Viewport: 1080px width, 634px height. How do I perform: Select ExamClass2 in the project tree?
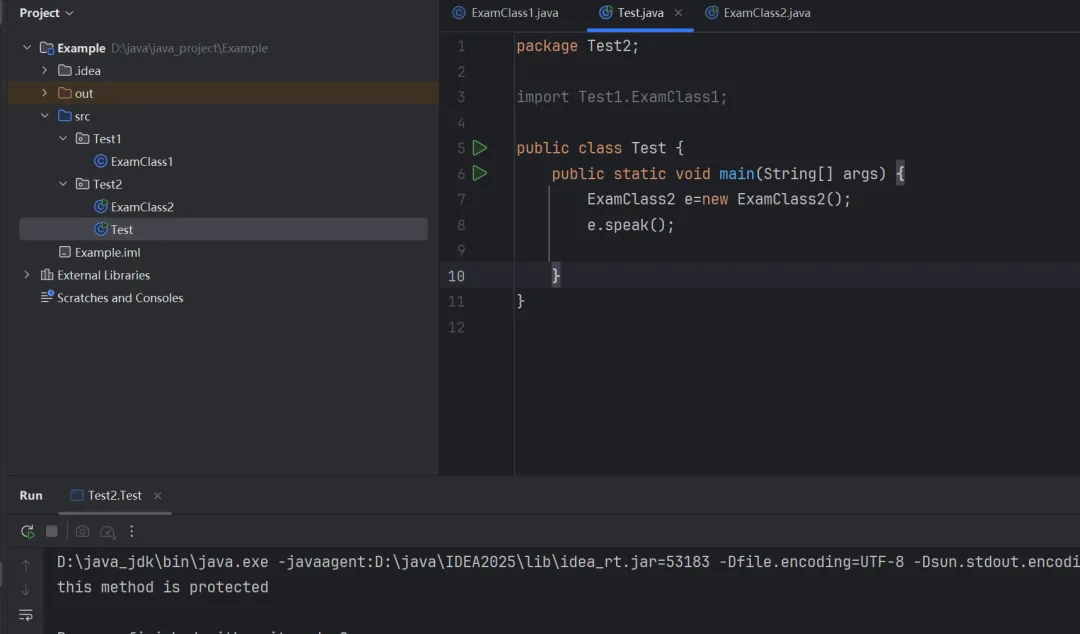click(142, 207)
